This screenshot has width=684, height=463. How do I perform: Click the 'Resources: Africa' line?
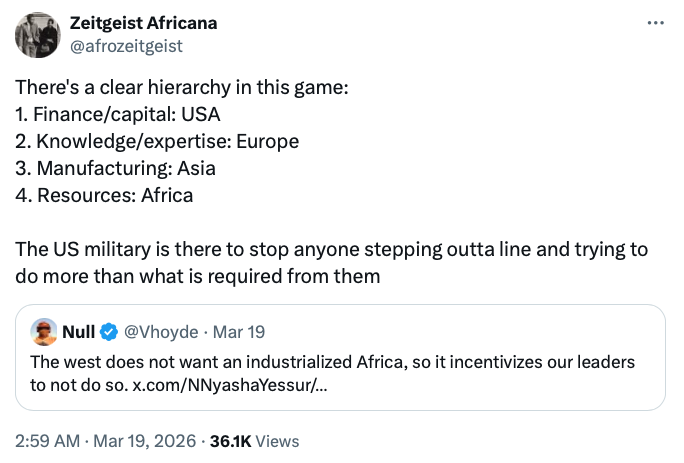104,195
